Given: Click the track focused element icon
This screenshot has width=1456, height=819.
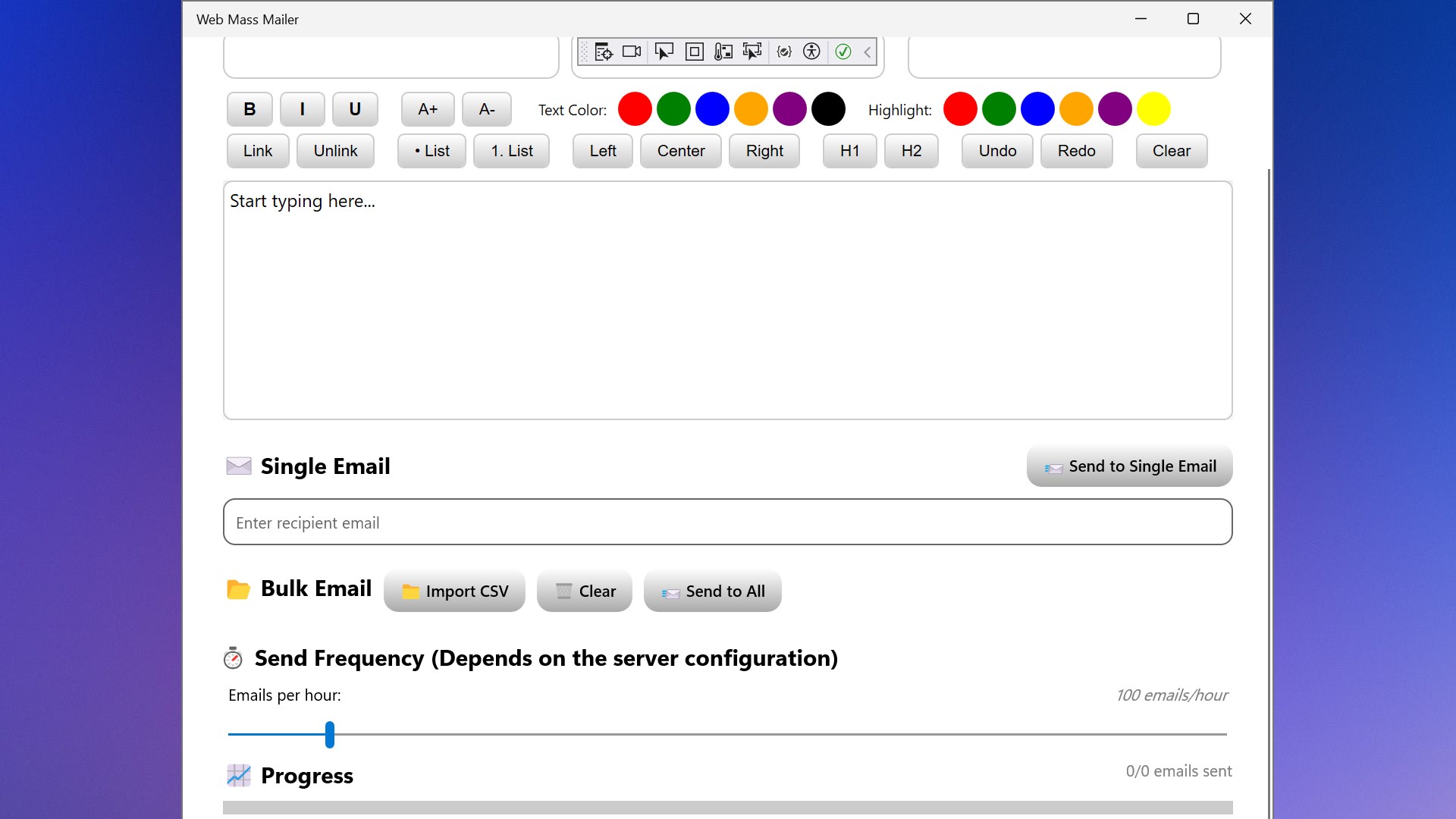Looking at the screenshot, I should (x=752, y=52).
